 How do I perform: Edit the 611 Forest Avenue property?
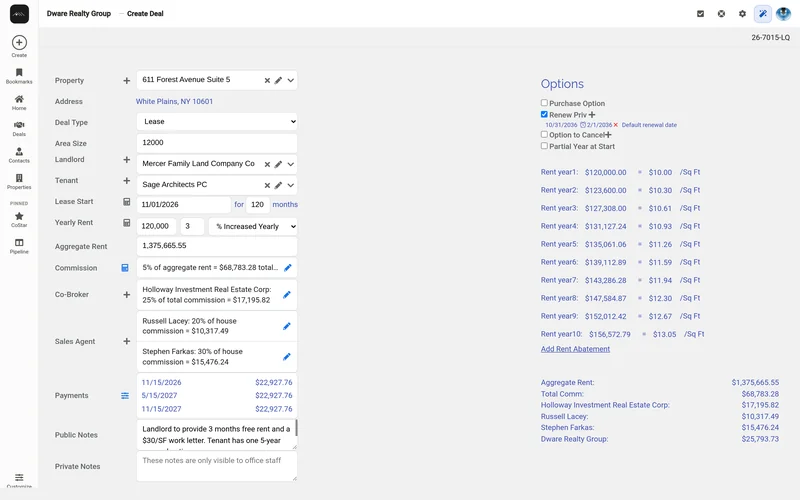tap(278, 81)
